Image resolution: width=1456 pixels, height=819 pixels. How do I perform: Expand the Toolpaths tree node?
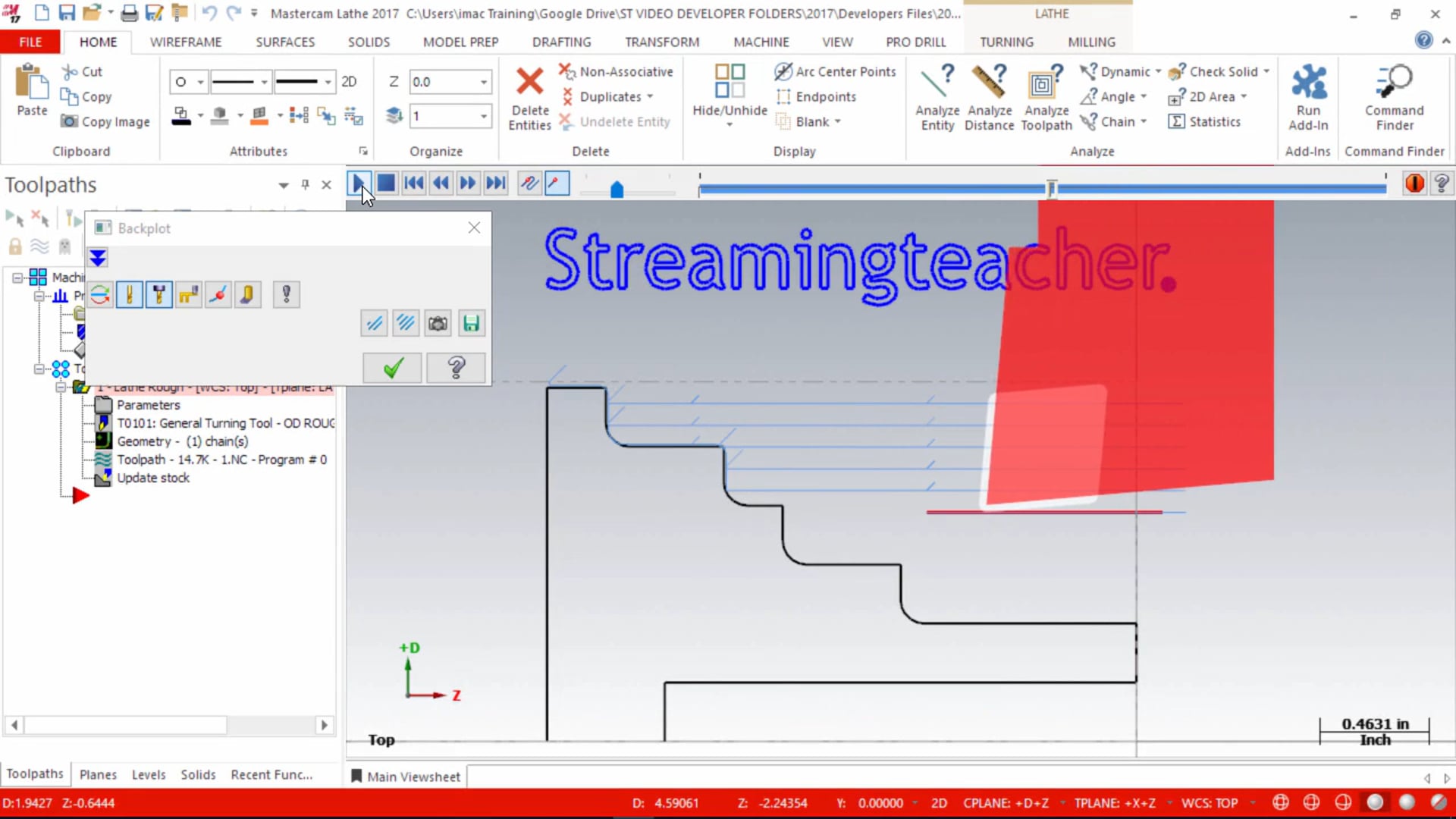click(x=39, y=368)
